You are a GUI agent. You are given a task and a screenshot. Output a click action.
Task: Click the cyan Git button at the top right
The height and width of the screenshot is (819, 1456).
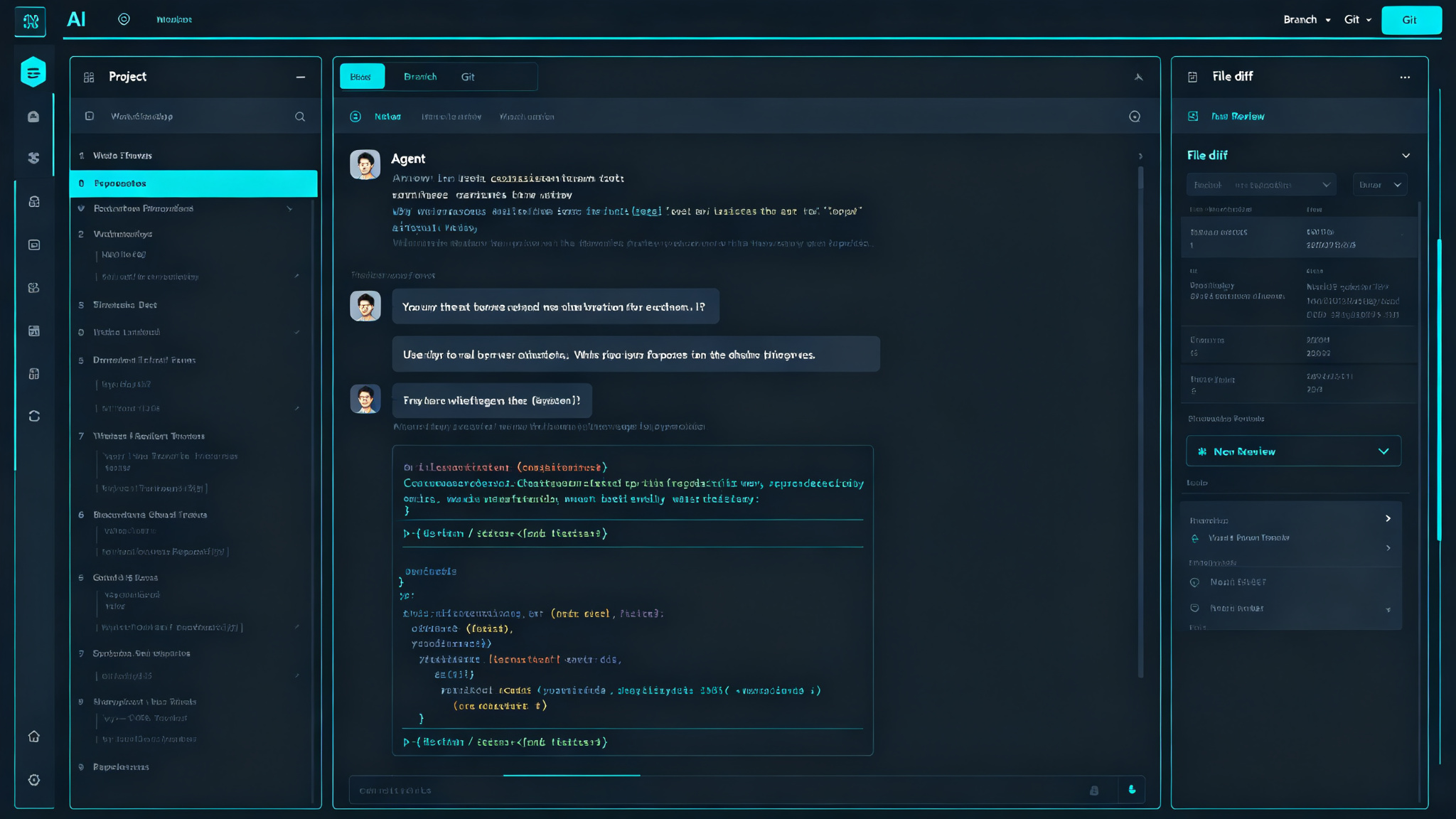click(x=1411, y=20)
